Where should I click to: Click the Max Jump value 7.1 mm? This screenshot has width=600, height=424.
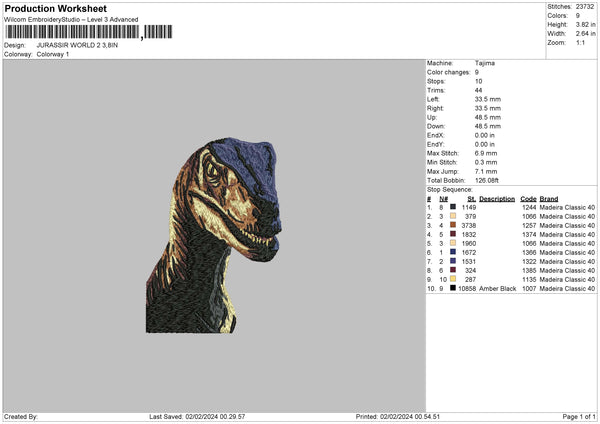point(486,171)
